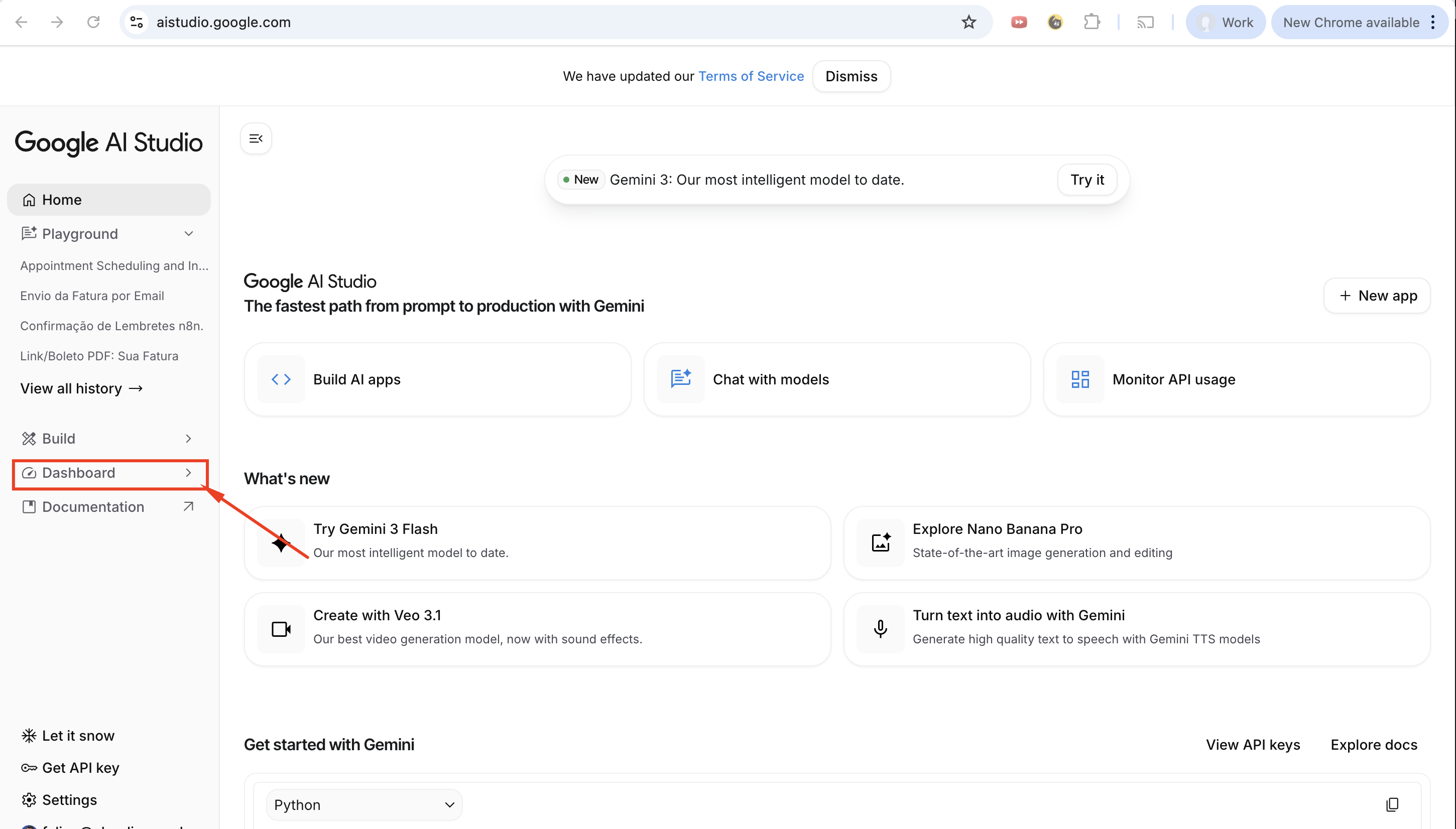1456x829 pixels.
Task: Click the microphone icon for Gemini TTS
Action: (x=881, y=630)
